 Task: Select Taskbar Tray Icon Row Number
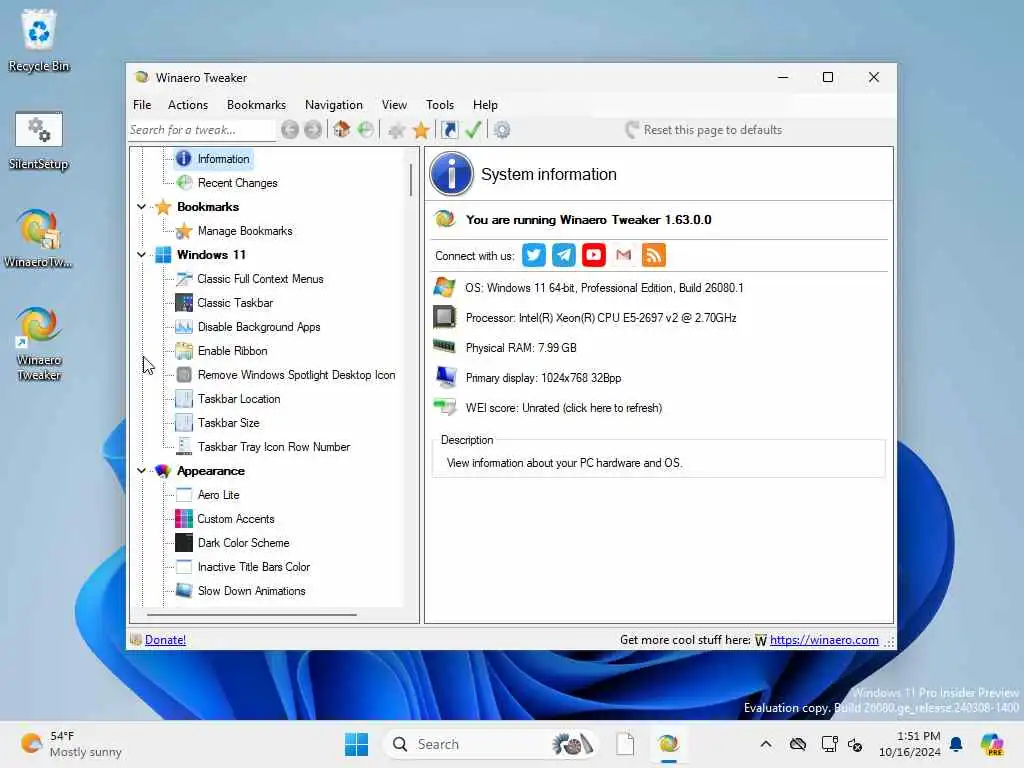tap(274, 447)
